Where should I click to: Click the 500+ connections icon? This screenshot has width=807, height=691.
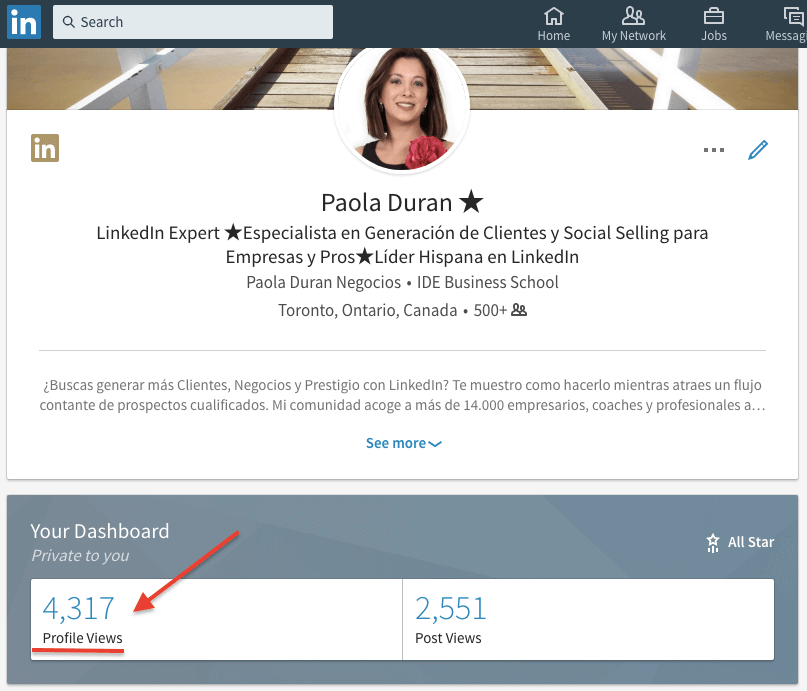click(519, 310)
